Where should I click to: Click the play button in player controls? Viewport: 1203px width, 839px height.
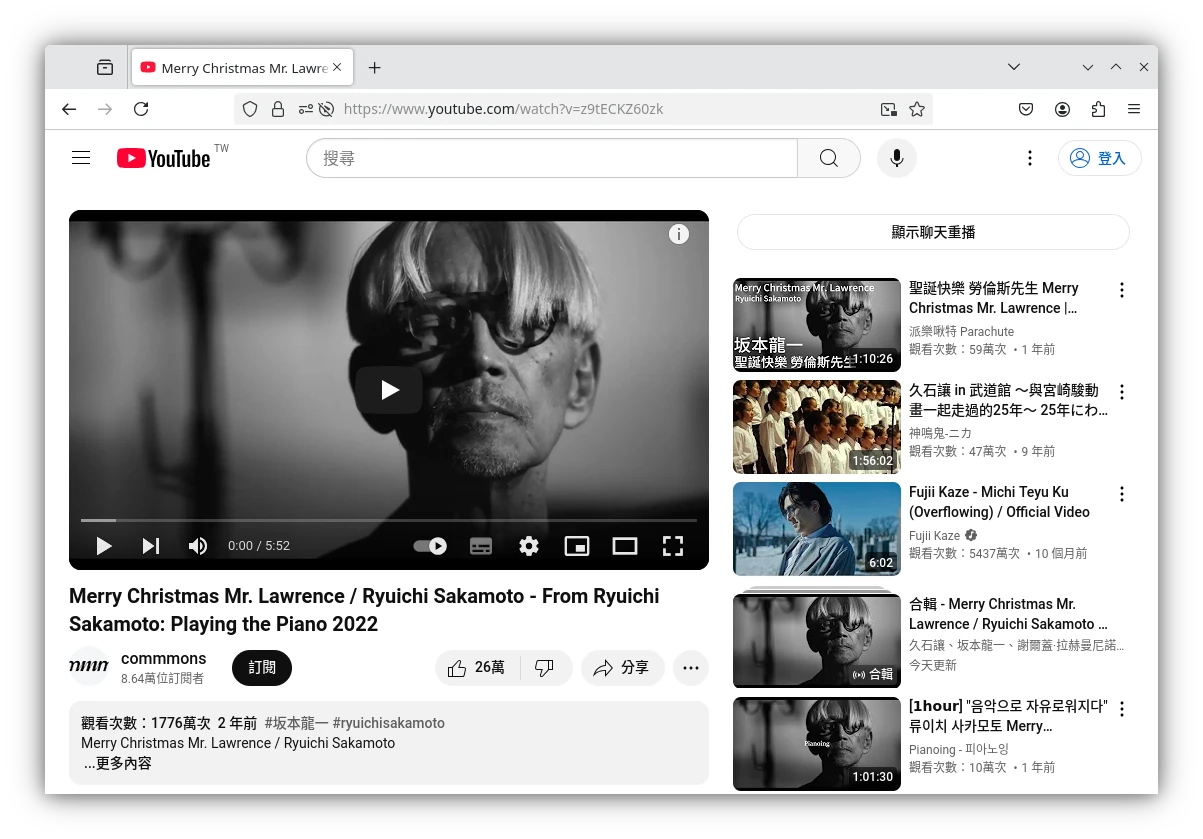pos(104,546)
